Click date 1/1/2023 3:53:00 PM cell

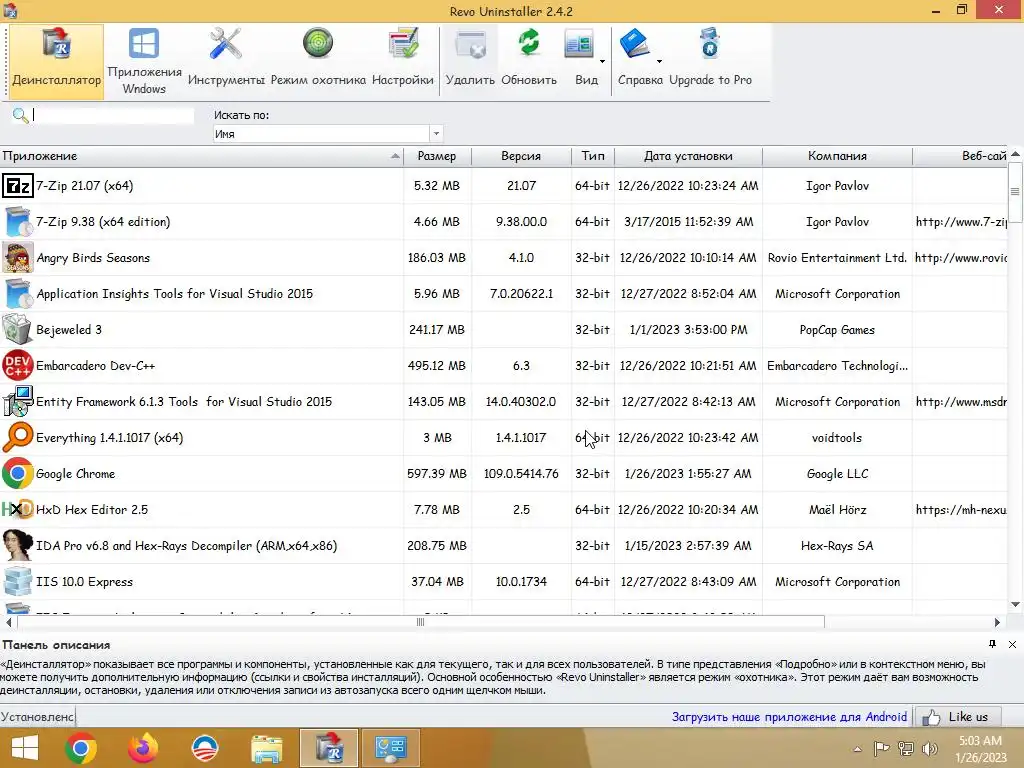(x=688, y=330)
